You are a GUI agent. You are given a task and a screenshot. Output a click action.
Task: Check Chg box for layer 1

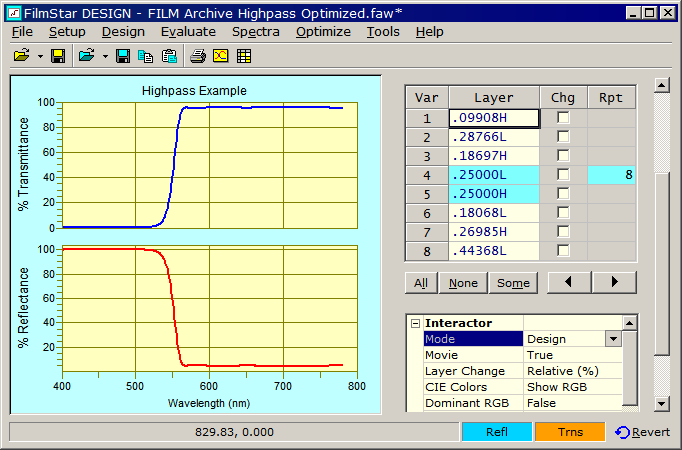pos(563,117)
